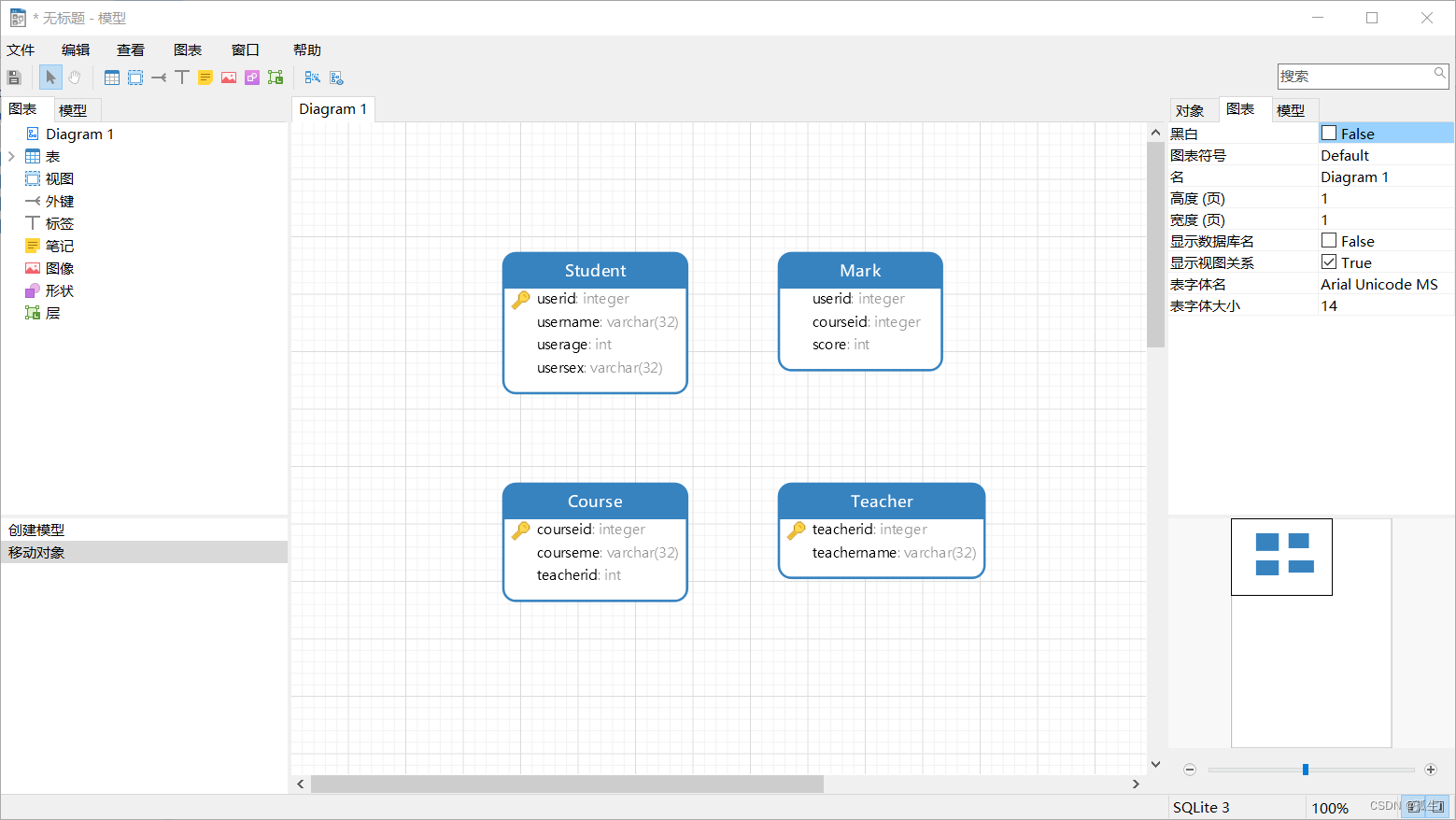Click the 表字体名 value Arial Unicode MS
The image size is (1456, 820).
click(x=1386, y=284)
